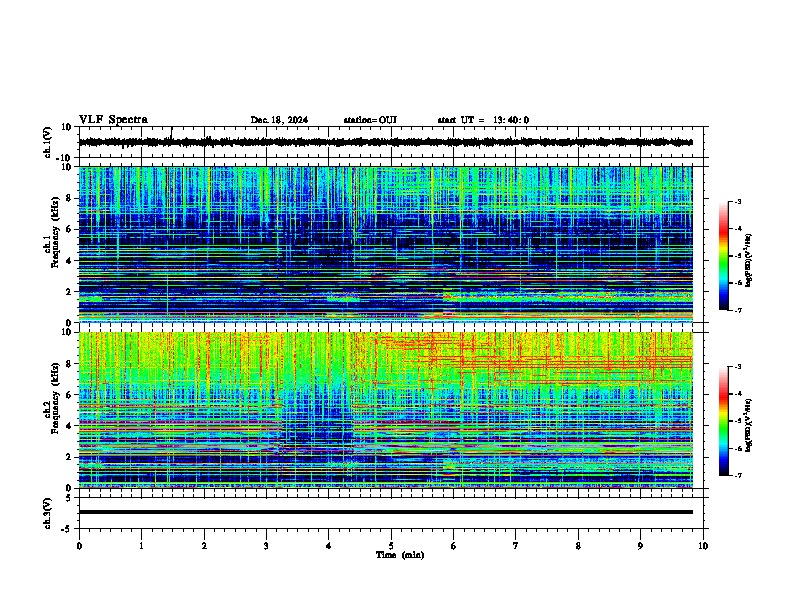This screenshot has height=612, width=792.
Task: Click the -3 label on ch.1 colorbar
Action: tap(738, 202)
